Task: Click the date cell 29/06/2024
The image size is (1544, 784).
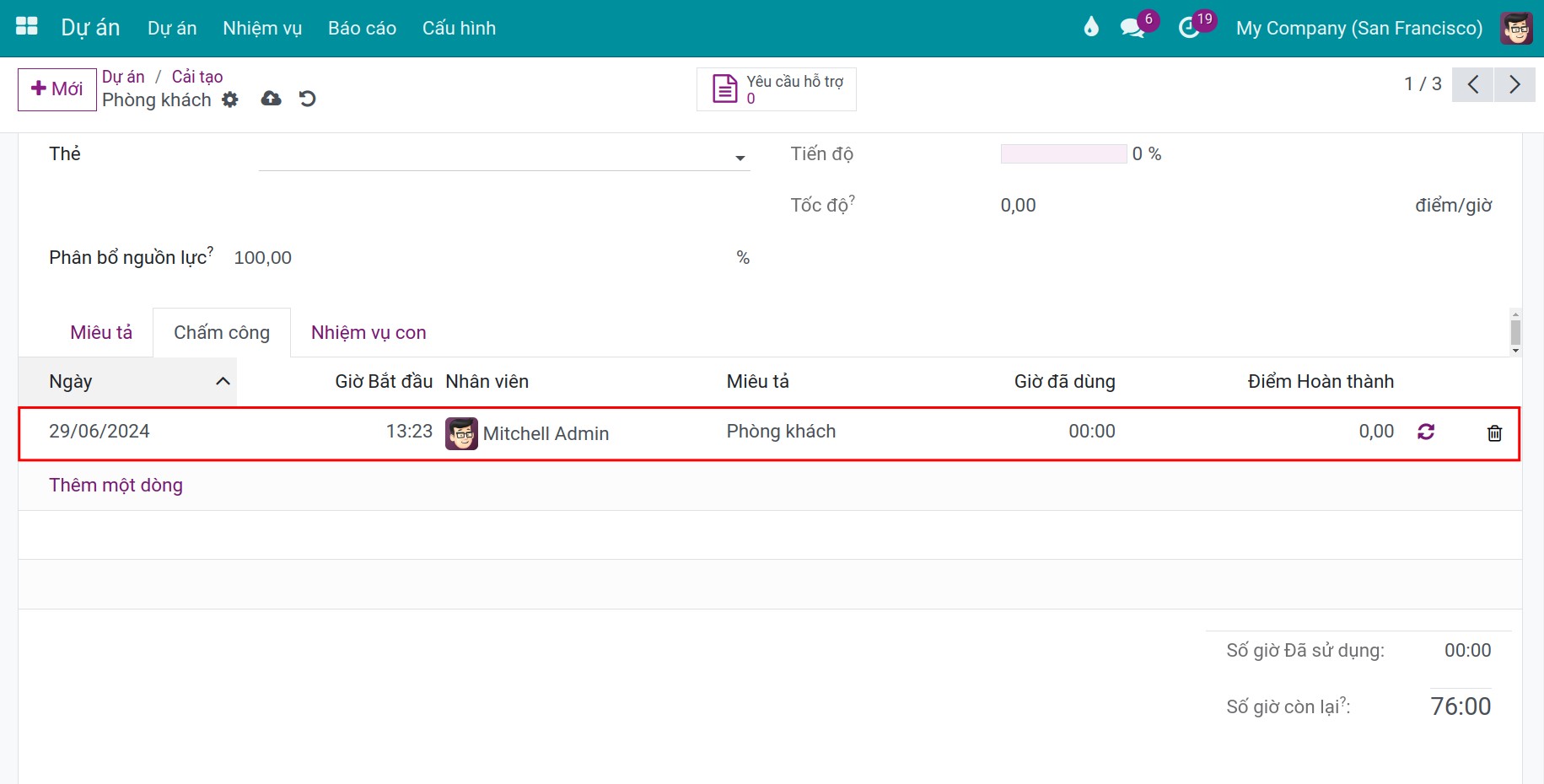Action: [x=100, y=431]
